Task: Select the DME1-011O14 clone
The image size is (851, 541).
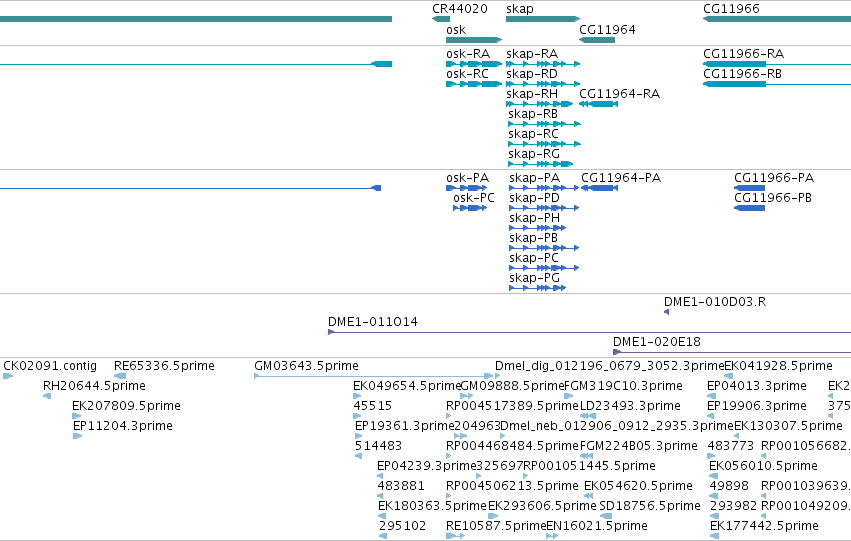Action: pyautogui.click(x=589, y=332)
